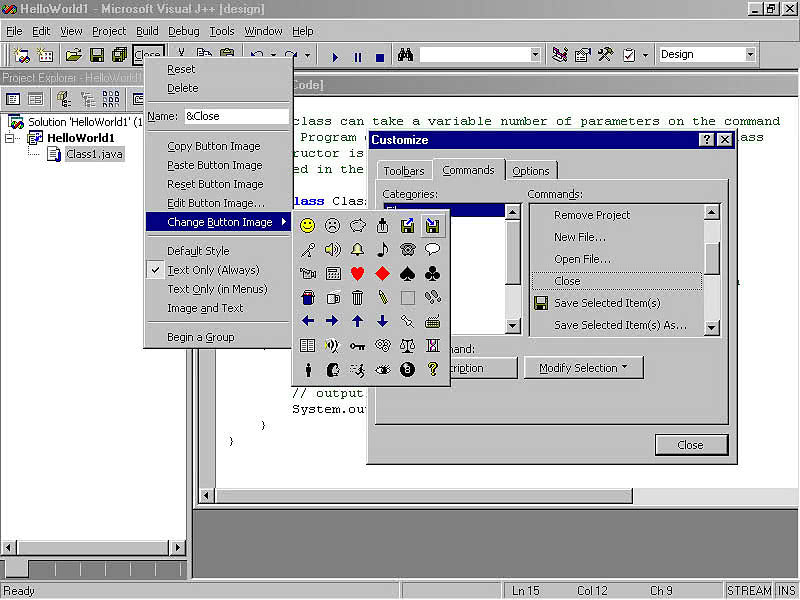
Task: Select the bell button image
Action: click(357, 249)
